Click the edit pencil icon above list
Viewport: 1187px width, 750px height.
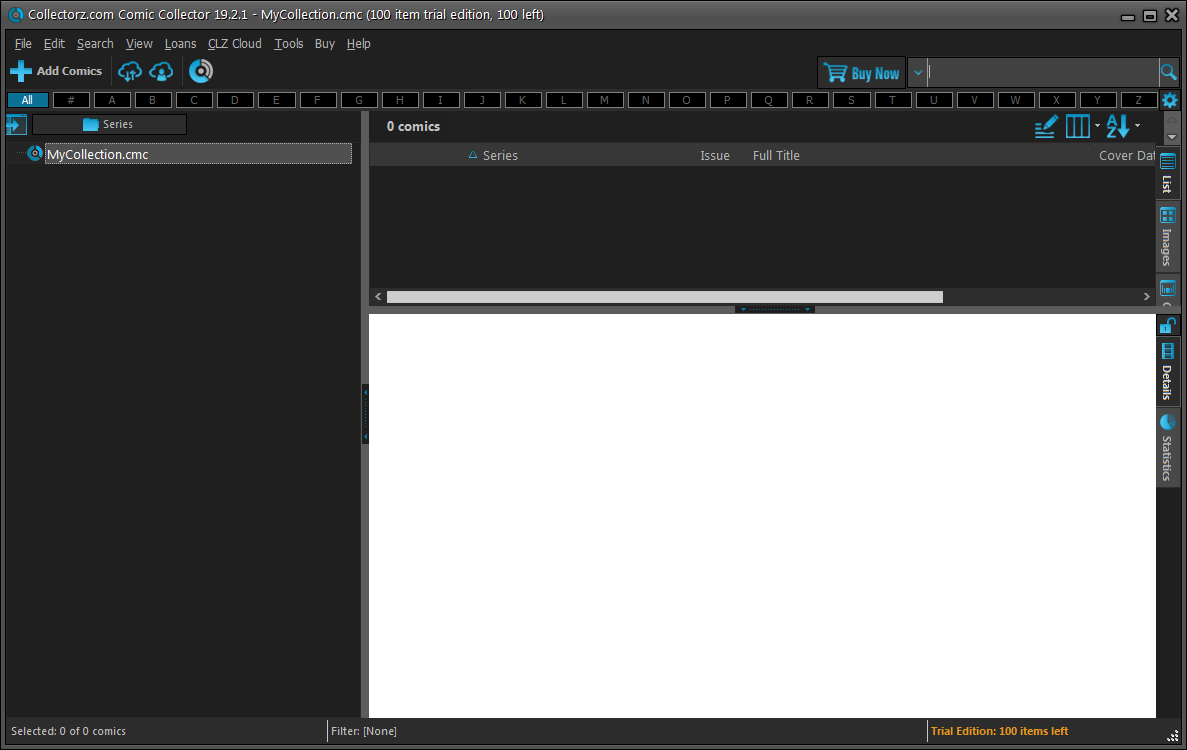[x=1045, y=127]
